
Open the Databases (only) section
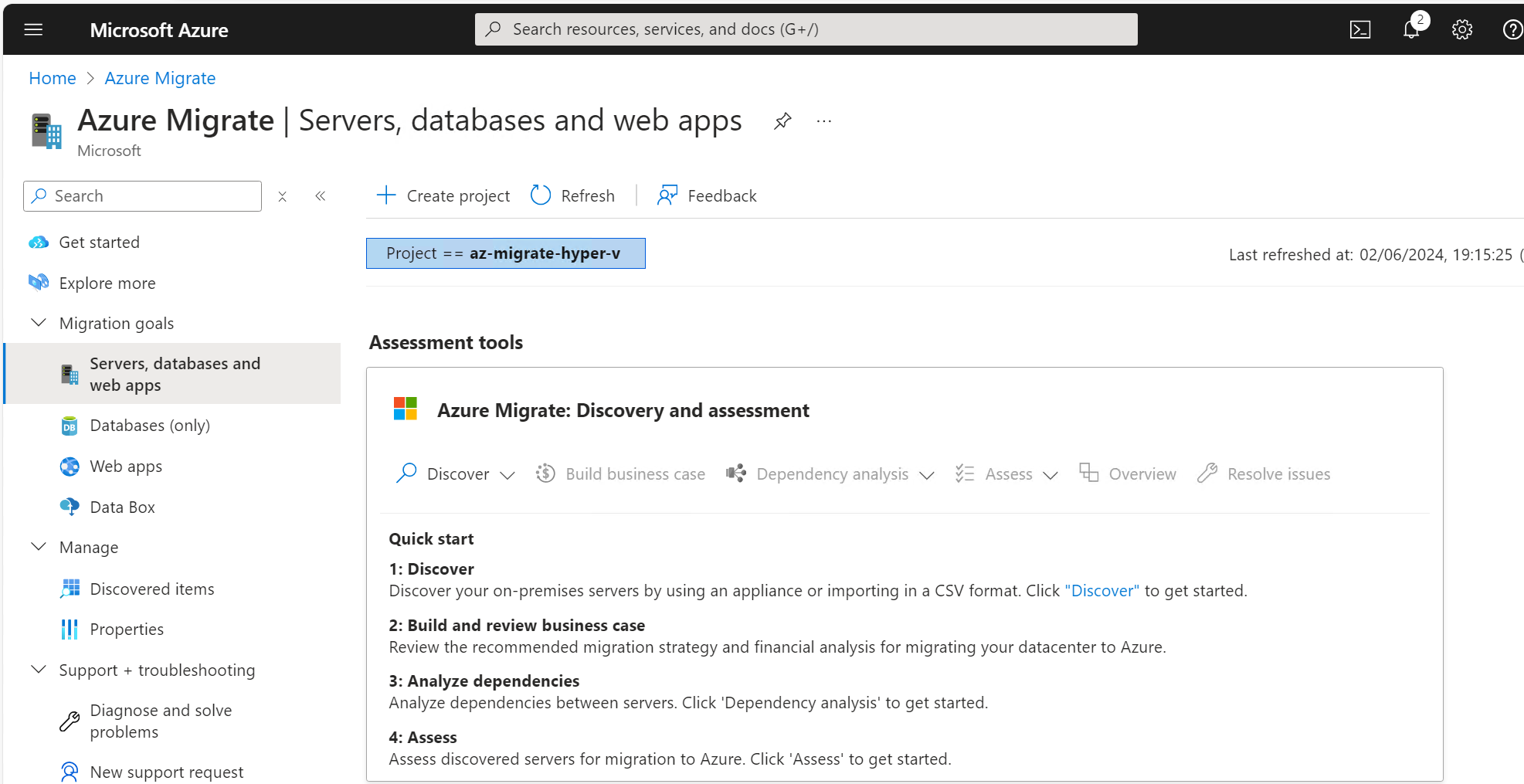[x=150, y=425]
